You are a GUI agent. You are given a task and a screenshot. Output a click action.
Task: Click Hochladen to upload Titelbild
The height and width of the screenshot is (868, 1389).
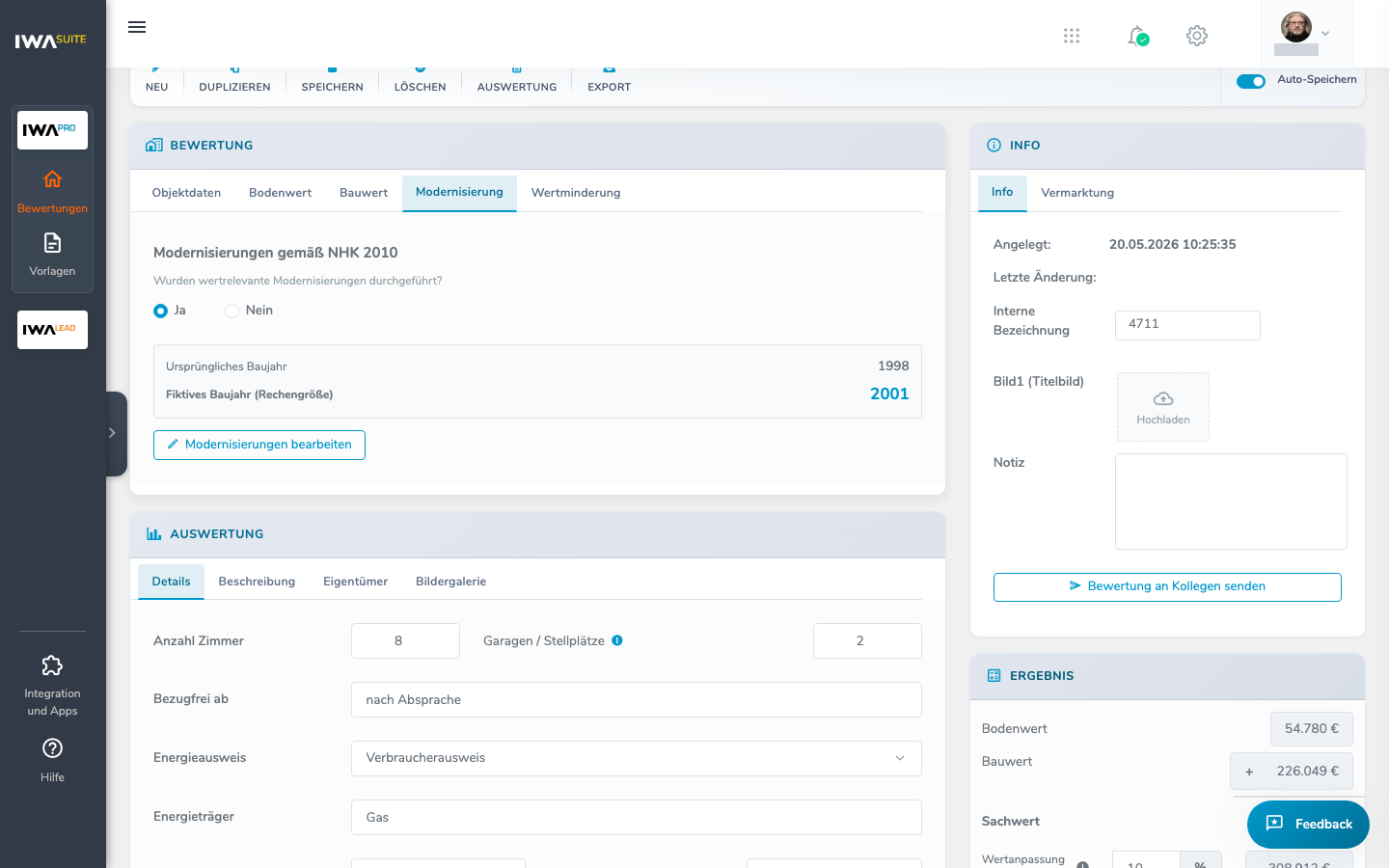click(x=1163, y=407)
